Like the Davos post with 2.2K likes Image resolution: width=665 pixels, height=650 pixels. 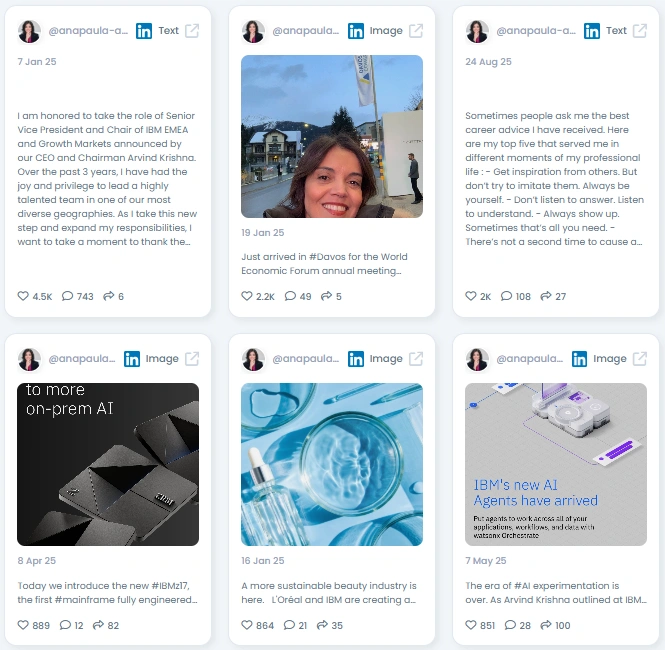[x=247, y=296]
